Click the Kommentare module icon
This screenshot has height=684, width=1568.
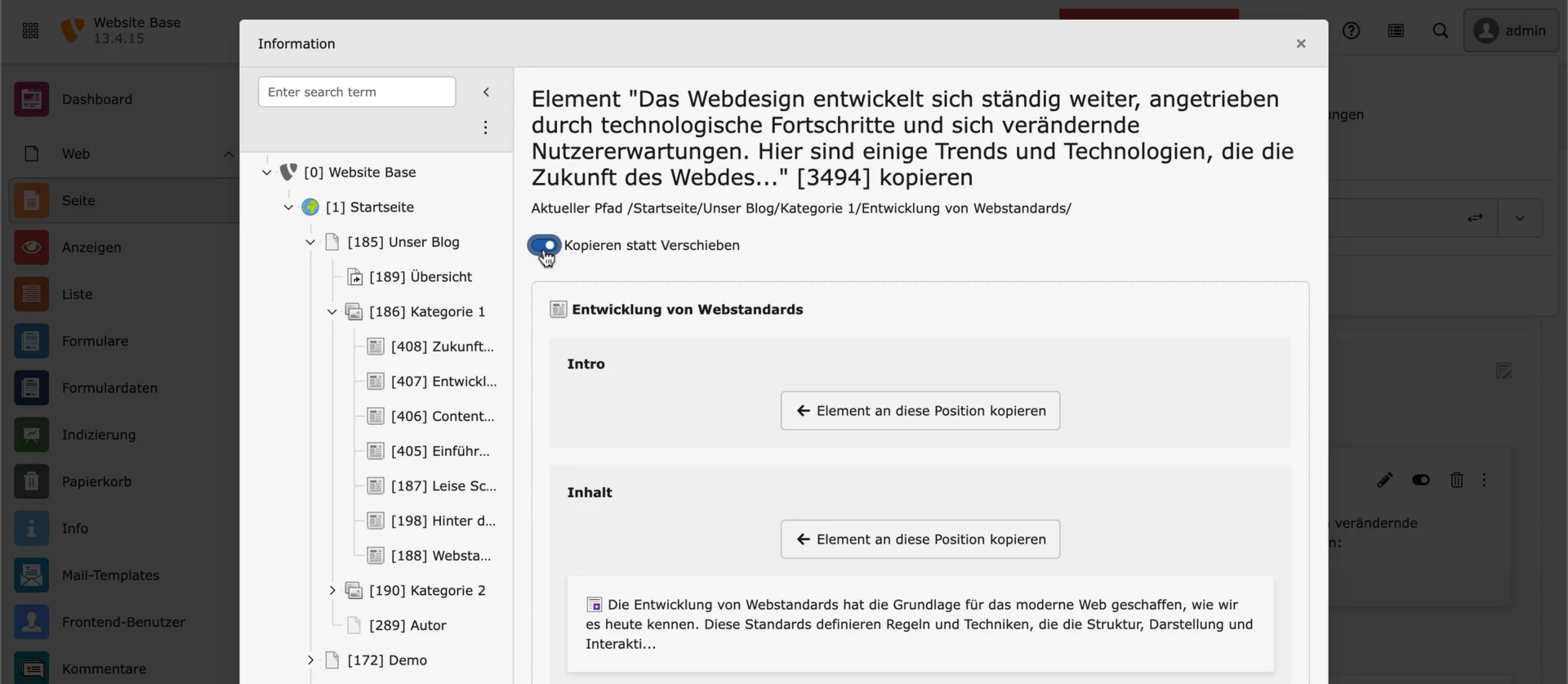coord(31,668)
